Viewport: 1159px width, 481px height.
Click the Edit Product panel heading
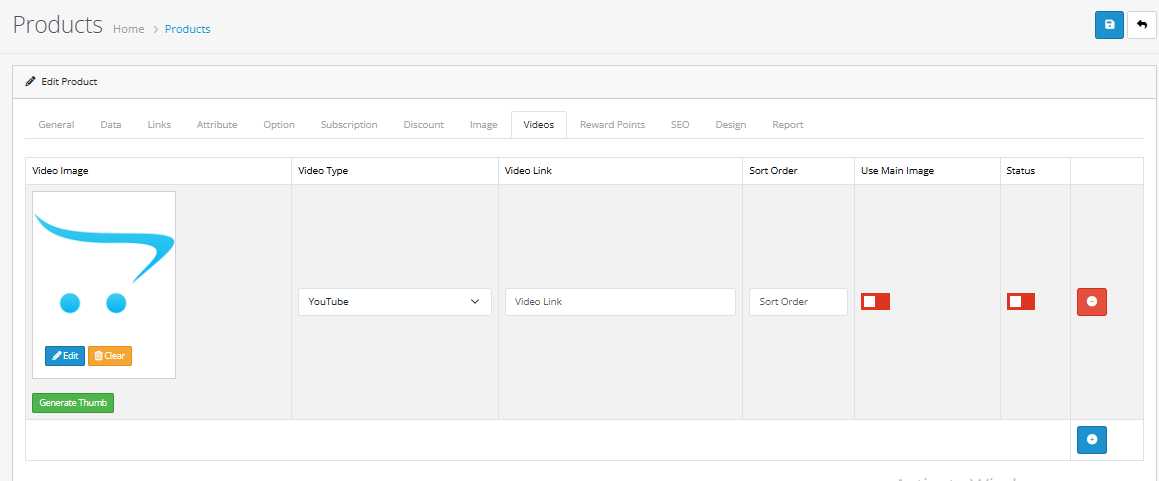69,81
